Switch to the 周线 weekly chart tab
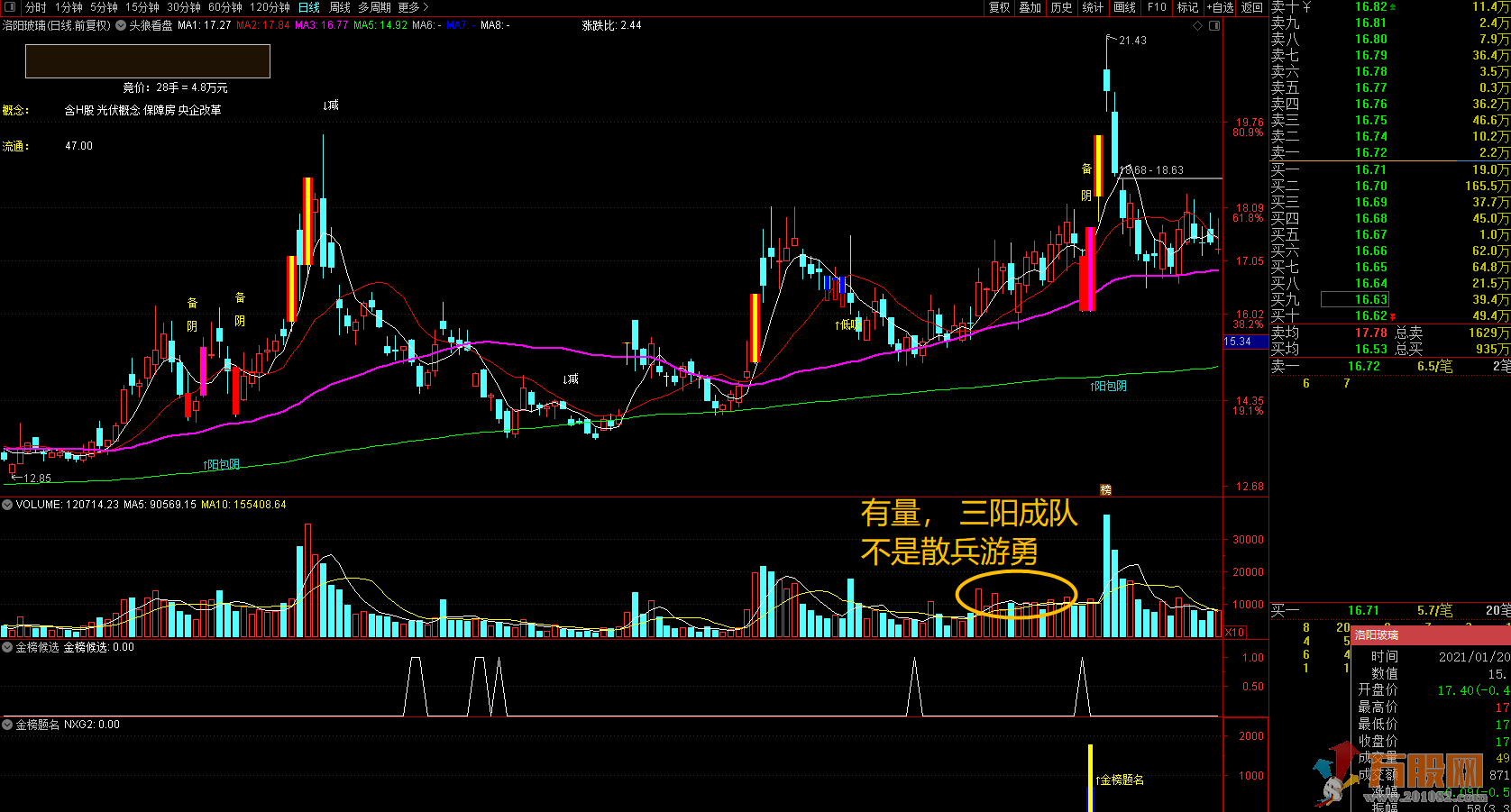Image resolution: width=1511 pixels, height=812 pixels. point(340,7)
